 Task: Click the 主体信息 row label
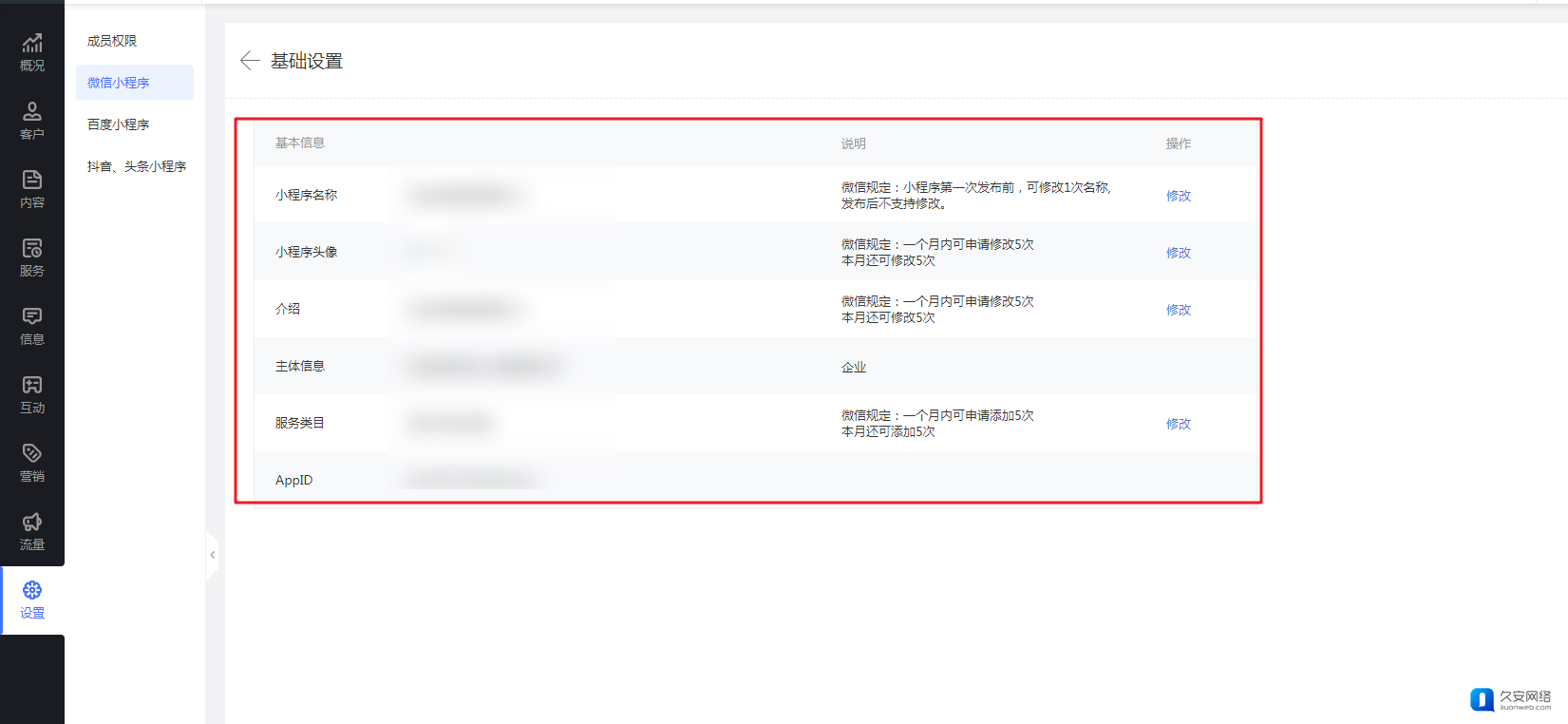[x=300, y=366]
